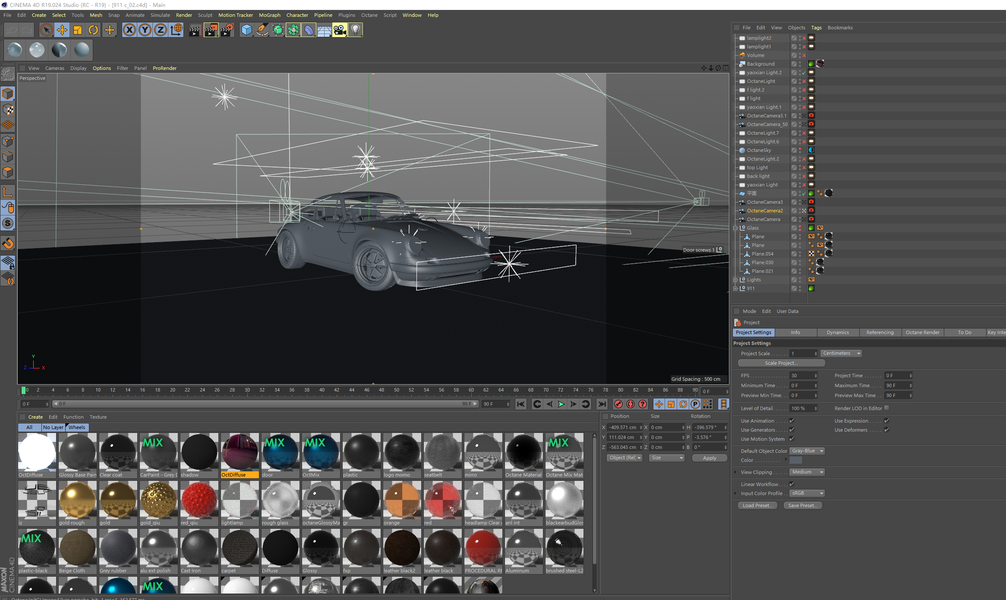Toggle the Y axis lock
This screenshot has width=1006, height=600.
tap(145, 30)
